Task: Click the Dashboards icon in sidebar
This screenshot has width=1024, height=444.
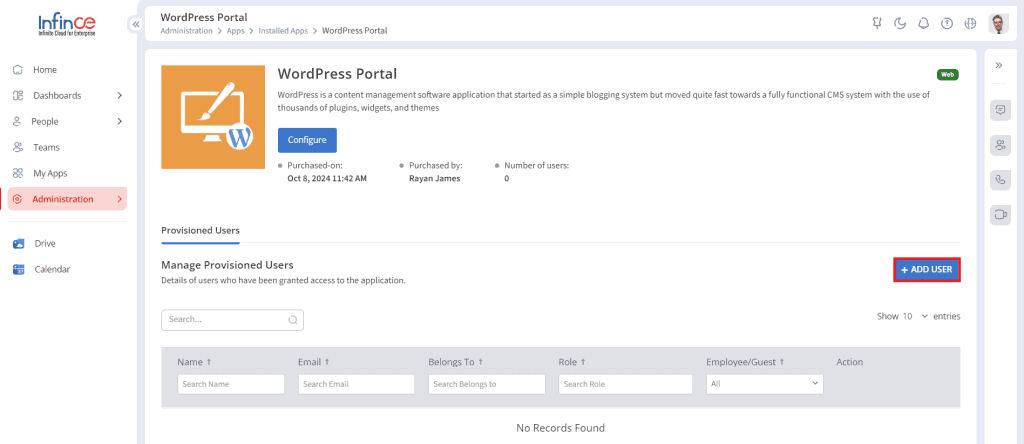Action: [18, 95]
